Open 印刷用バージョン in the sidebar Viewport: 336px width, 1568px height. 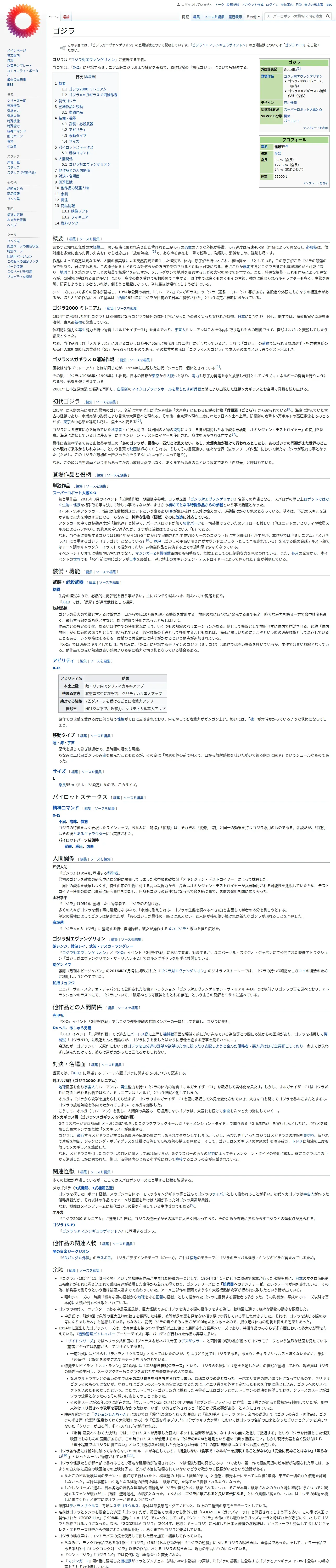click(x=20, y=256)
